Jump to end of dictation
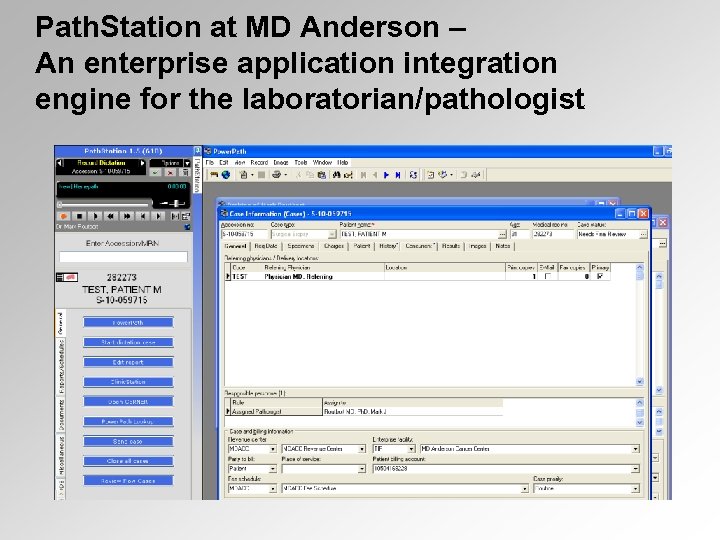The height and width of the screenshot is (540, 720). pyautogui.click(x=158, y=216)
